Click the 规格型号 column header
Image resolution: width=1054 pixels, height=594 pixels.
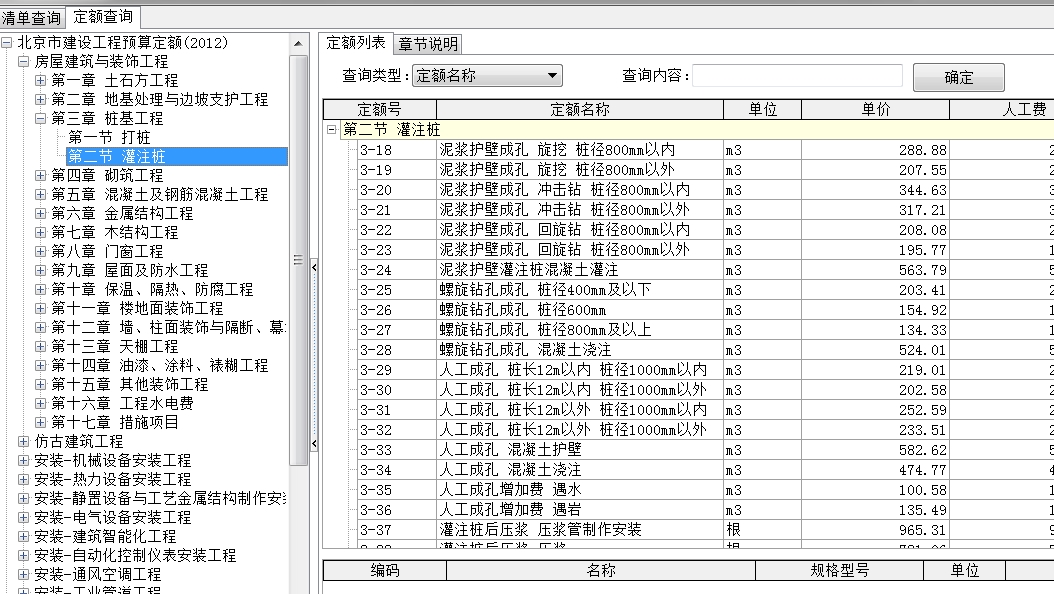point(840,570)
